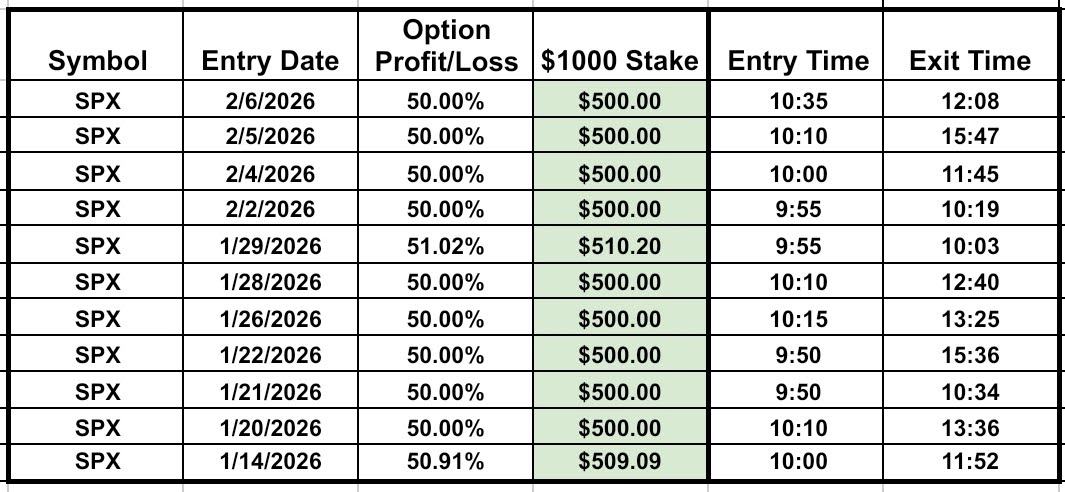1065x492 pixels.
Task: Select the 50.91% profit cell
Action: [445, 464]
